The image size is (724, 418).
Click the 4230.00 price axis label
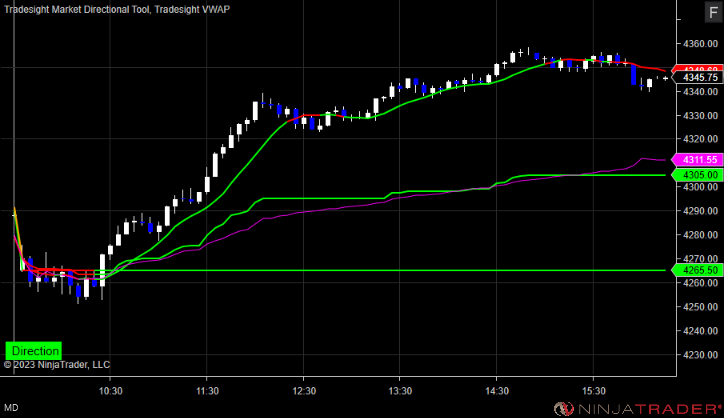coord(700,355)
